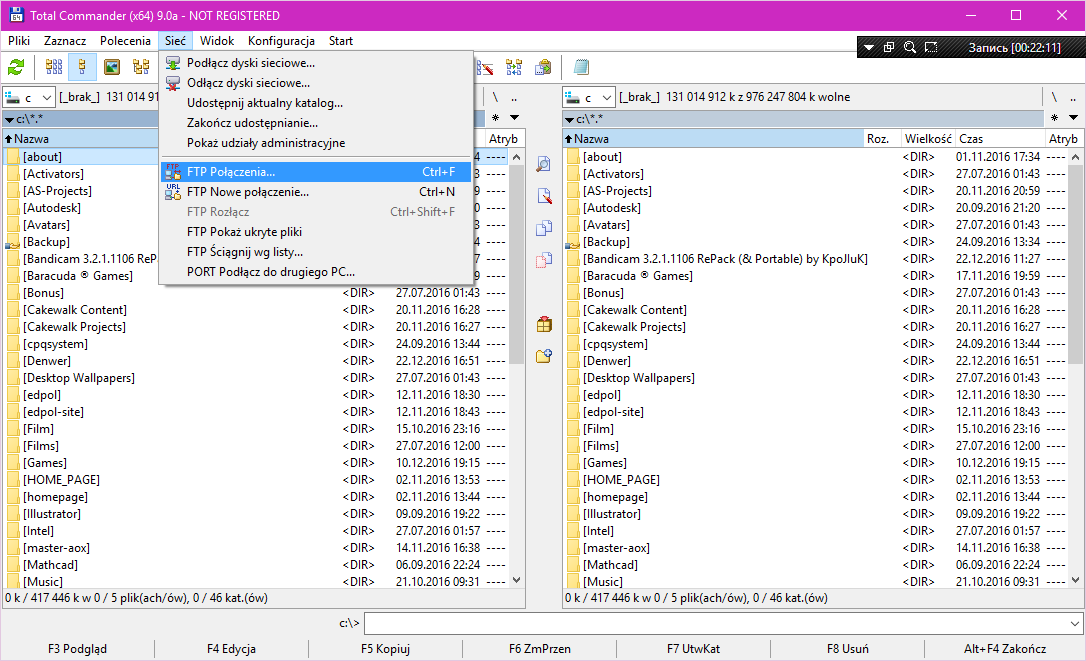The width and height of the screenshot is (1086, 661).
Task: Click the left panel root backslash button
Action: (x=495, y=97)
